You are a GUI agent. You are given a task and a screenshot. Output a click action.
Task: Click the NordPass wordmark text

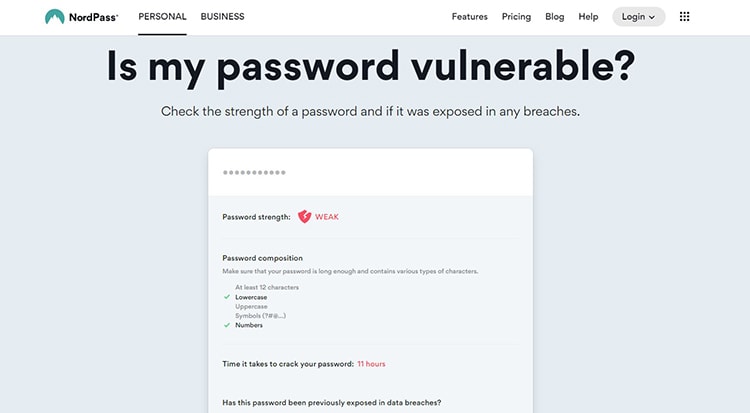93,17
